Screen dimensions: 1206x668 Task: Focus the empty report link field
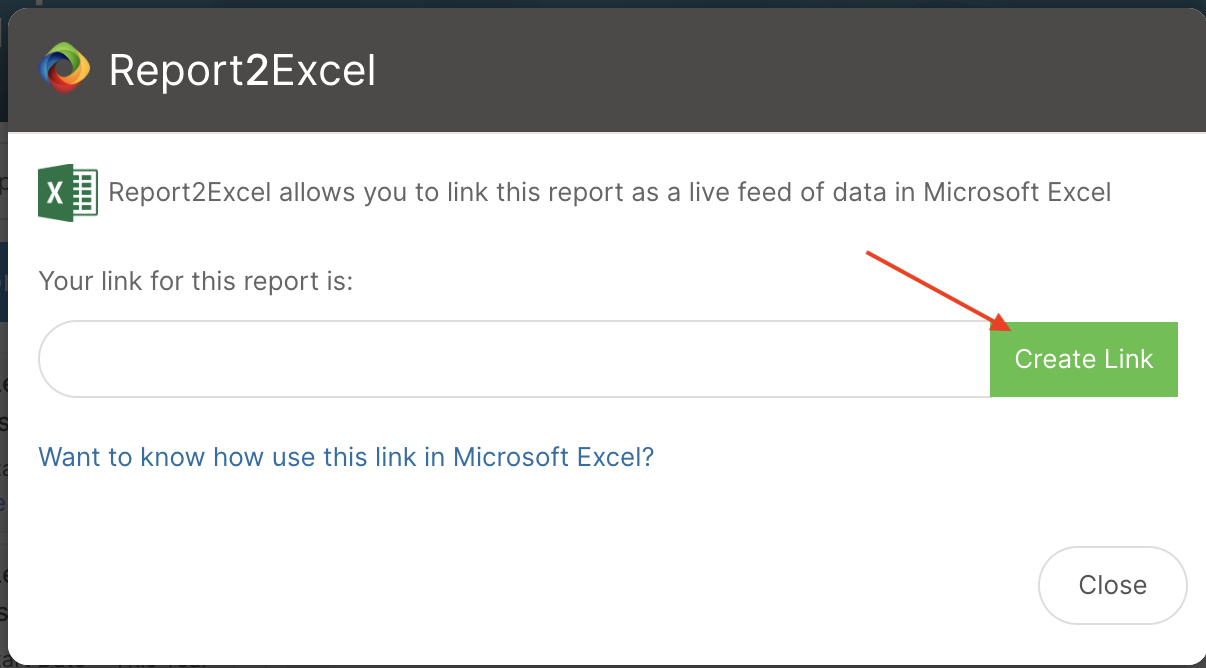tap(514, 359)
